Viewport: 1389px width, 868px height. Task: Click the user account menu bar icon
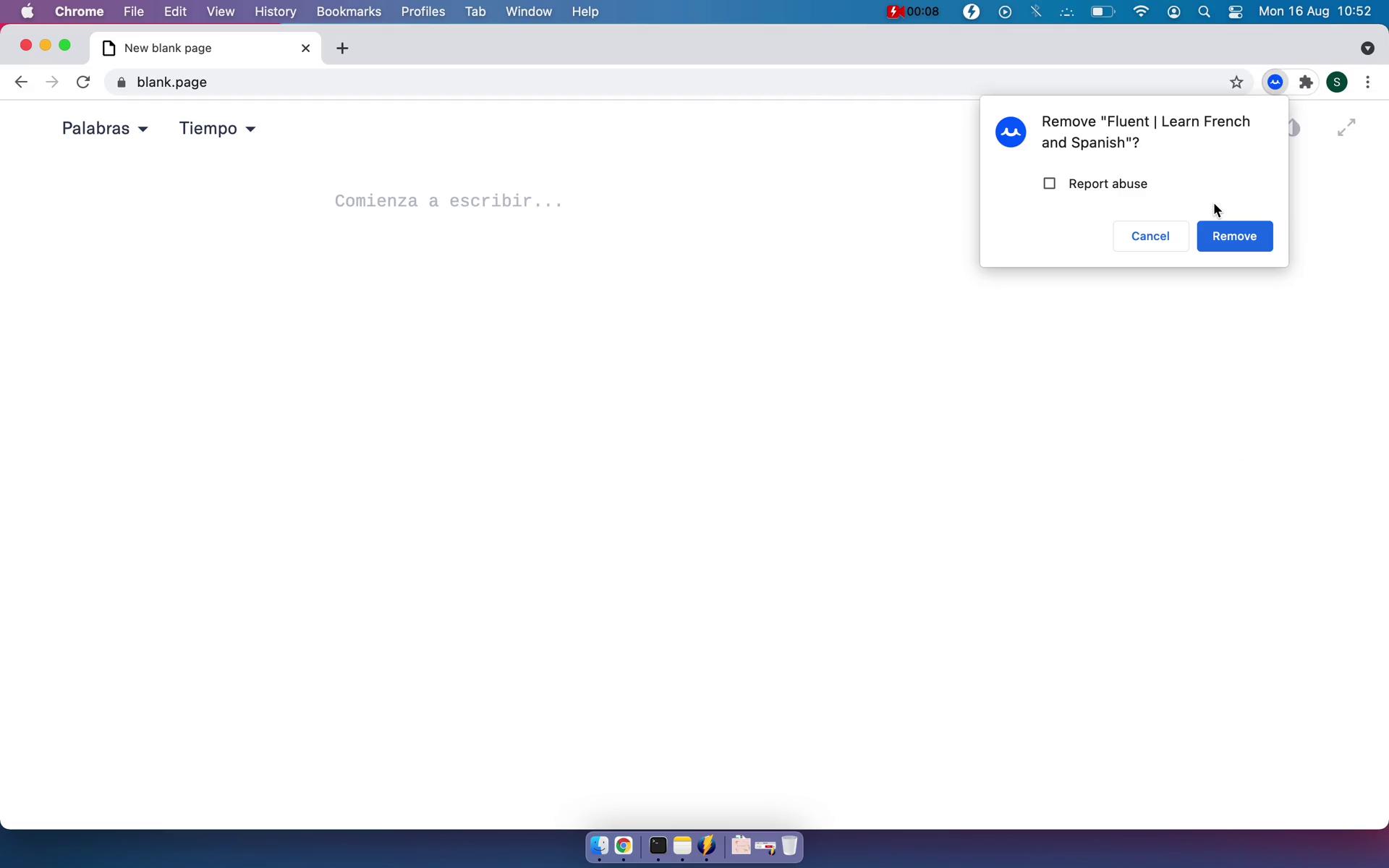tap(1174, 12)
